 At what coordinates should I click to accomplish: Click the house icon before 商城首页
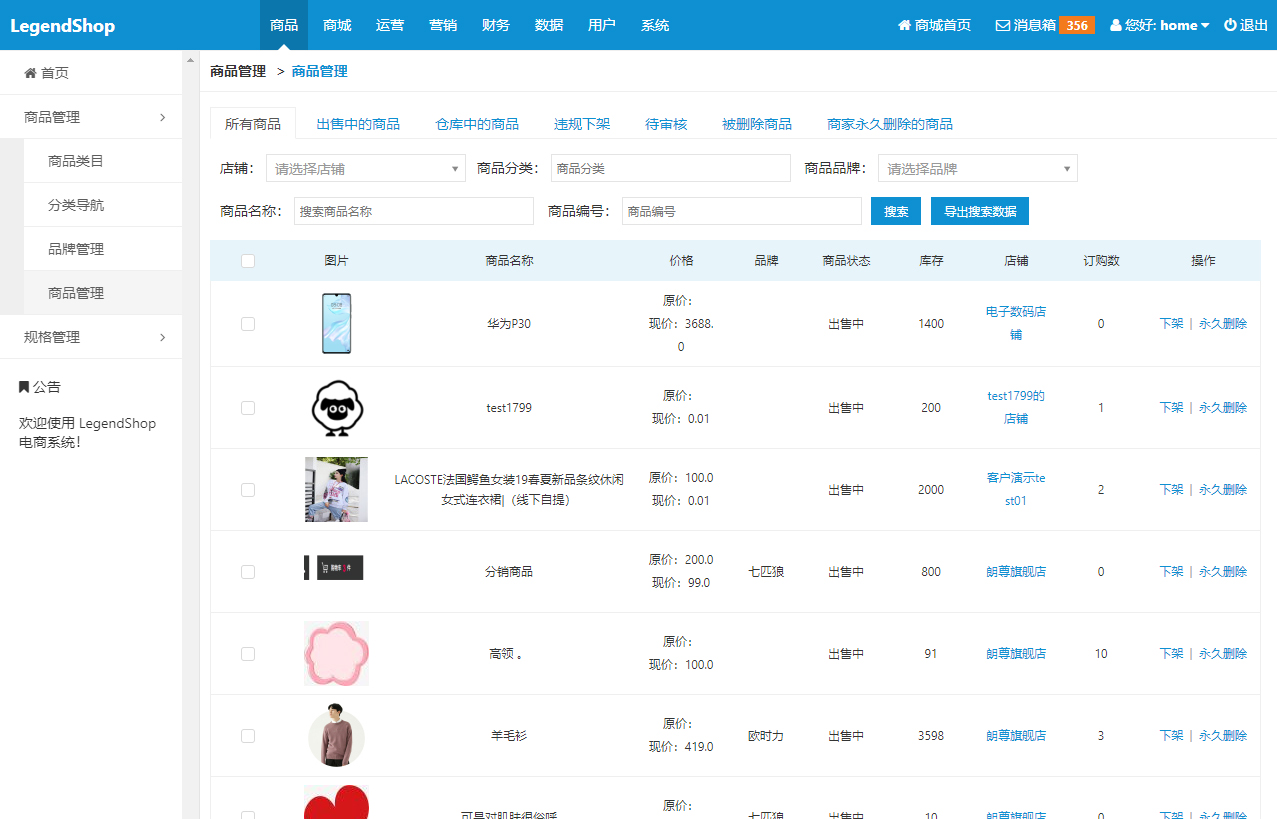(x=904, y=25)
